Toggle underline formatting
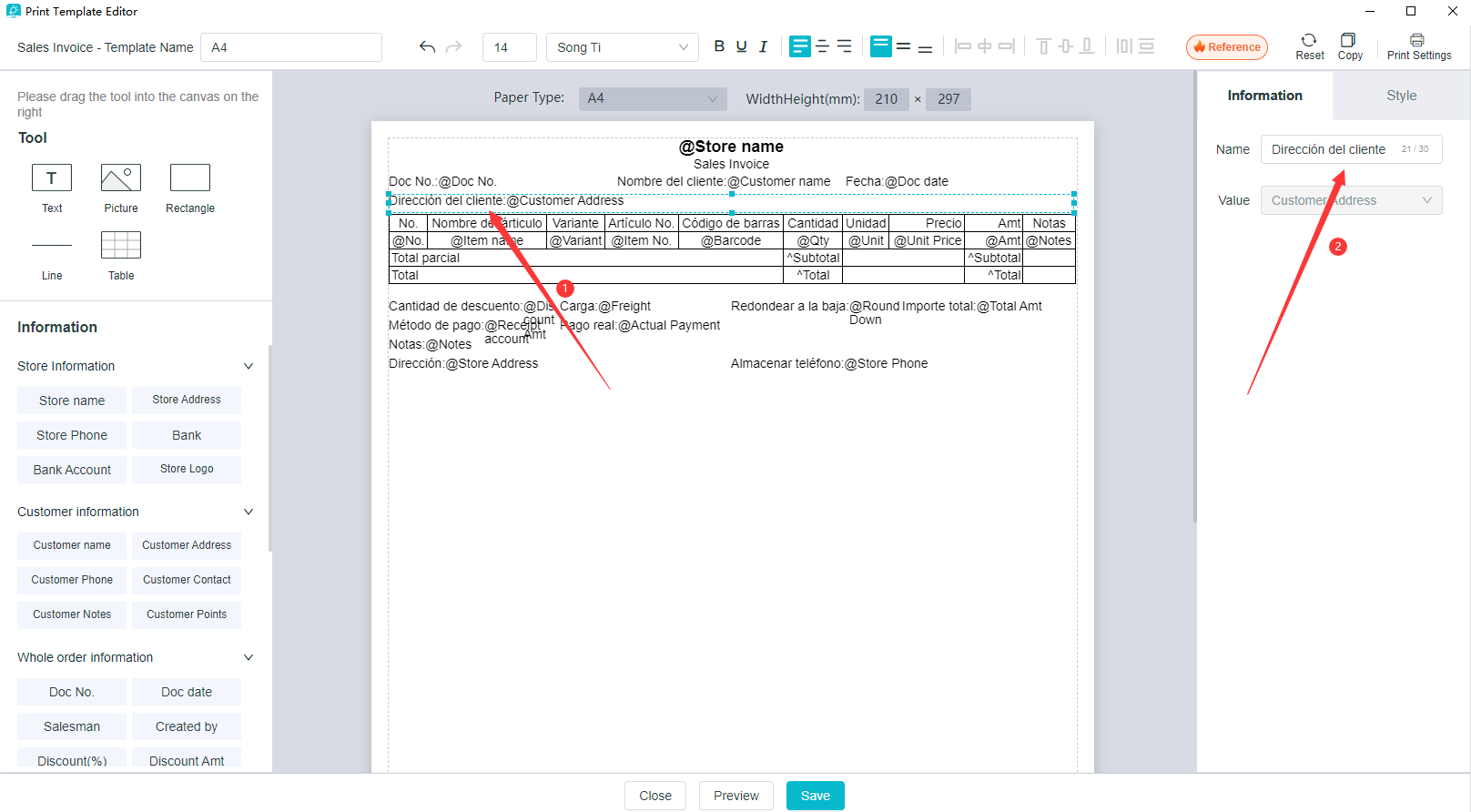This screenshot has height=812, width=1471. tap(741, 46)
